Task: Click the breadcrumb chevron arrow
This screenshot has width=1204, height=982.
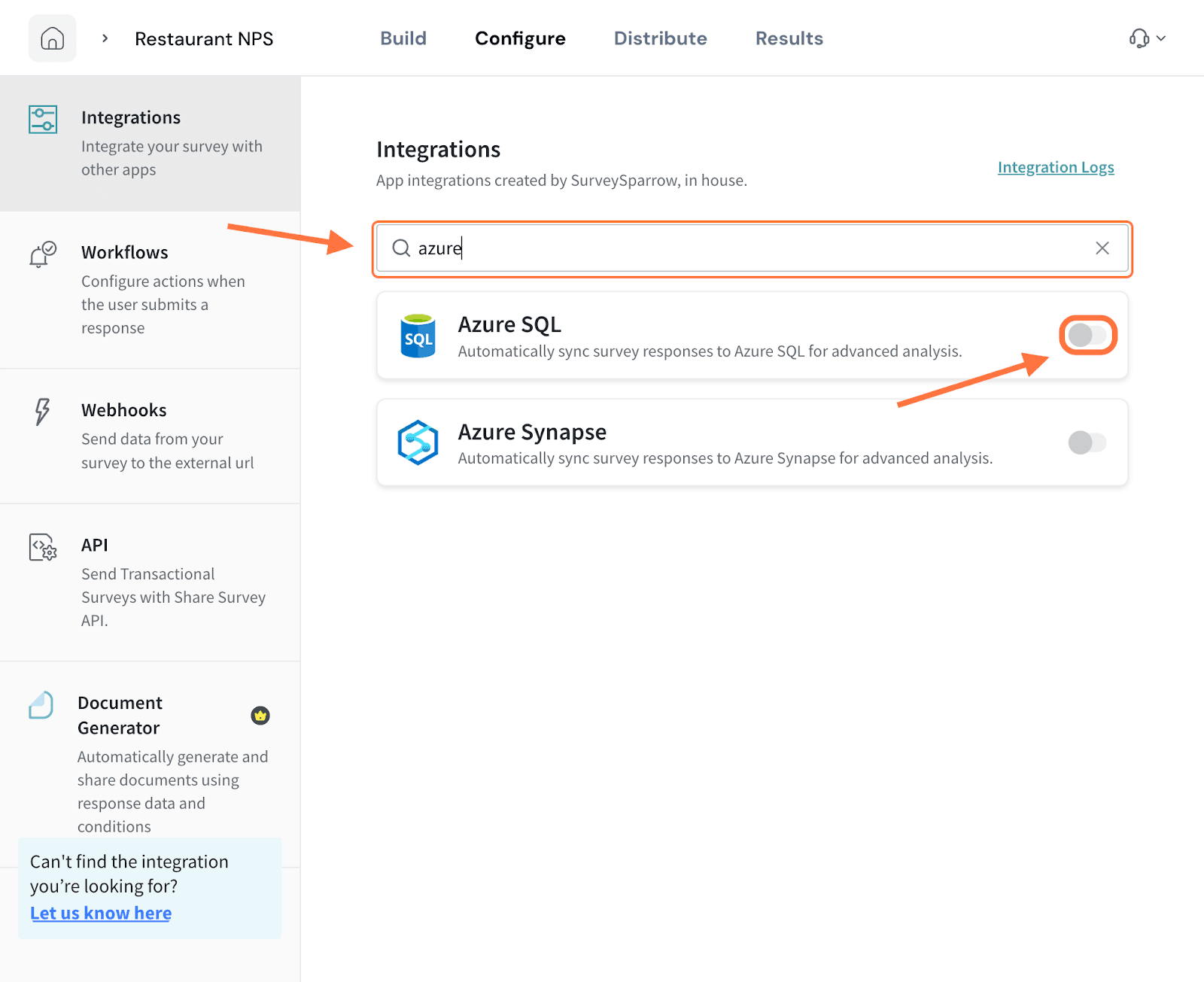Action: 105,38
